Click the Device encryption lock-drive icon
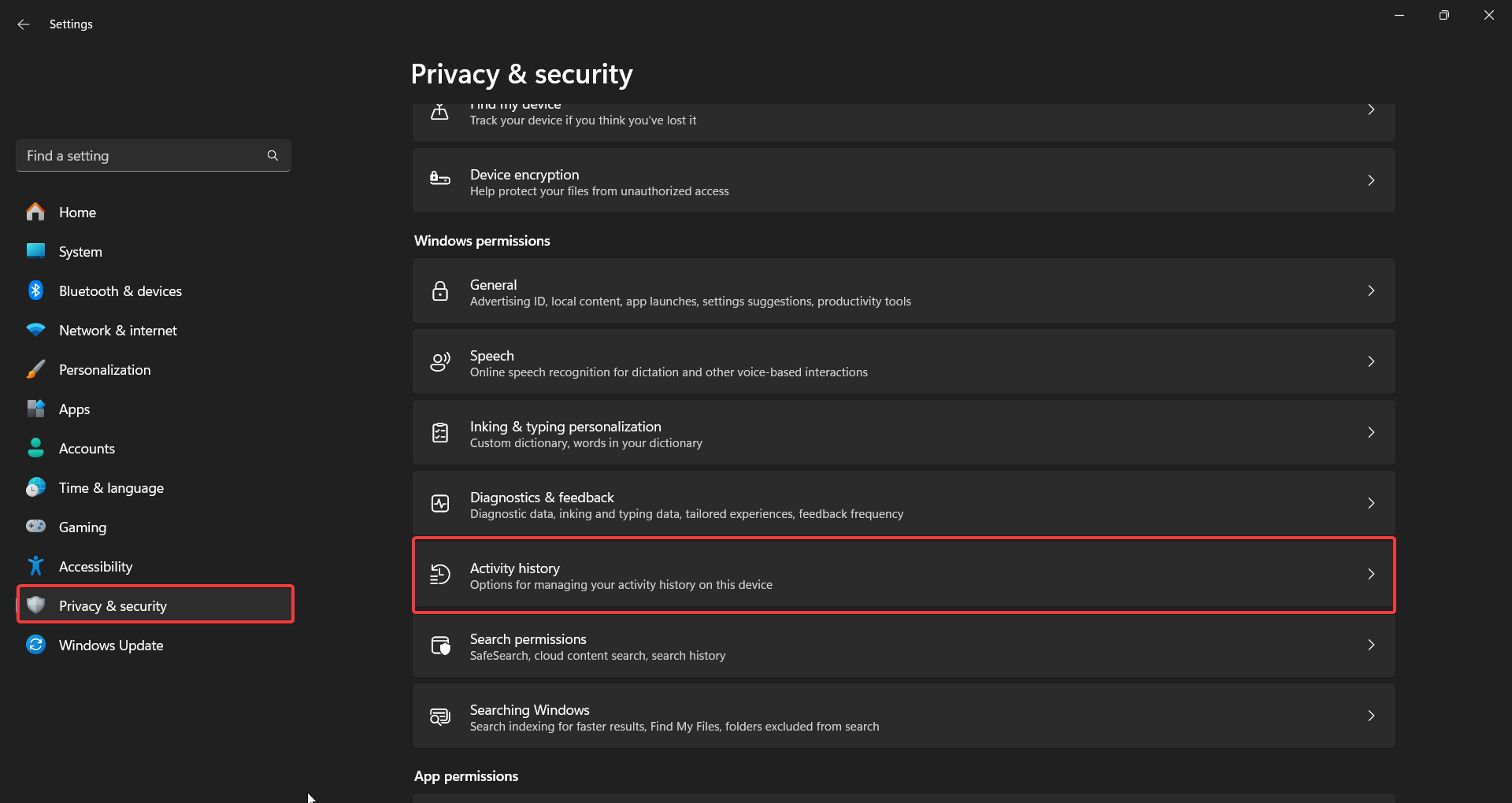Image resolution: width=1512 pixels, height=803 pixels. [x=440, y=179]
